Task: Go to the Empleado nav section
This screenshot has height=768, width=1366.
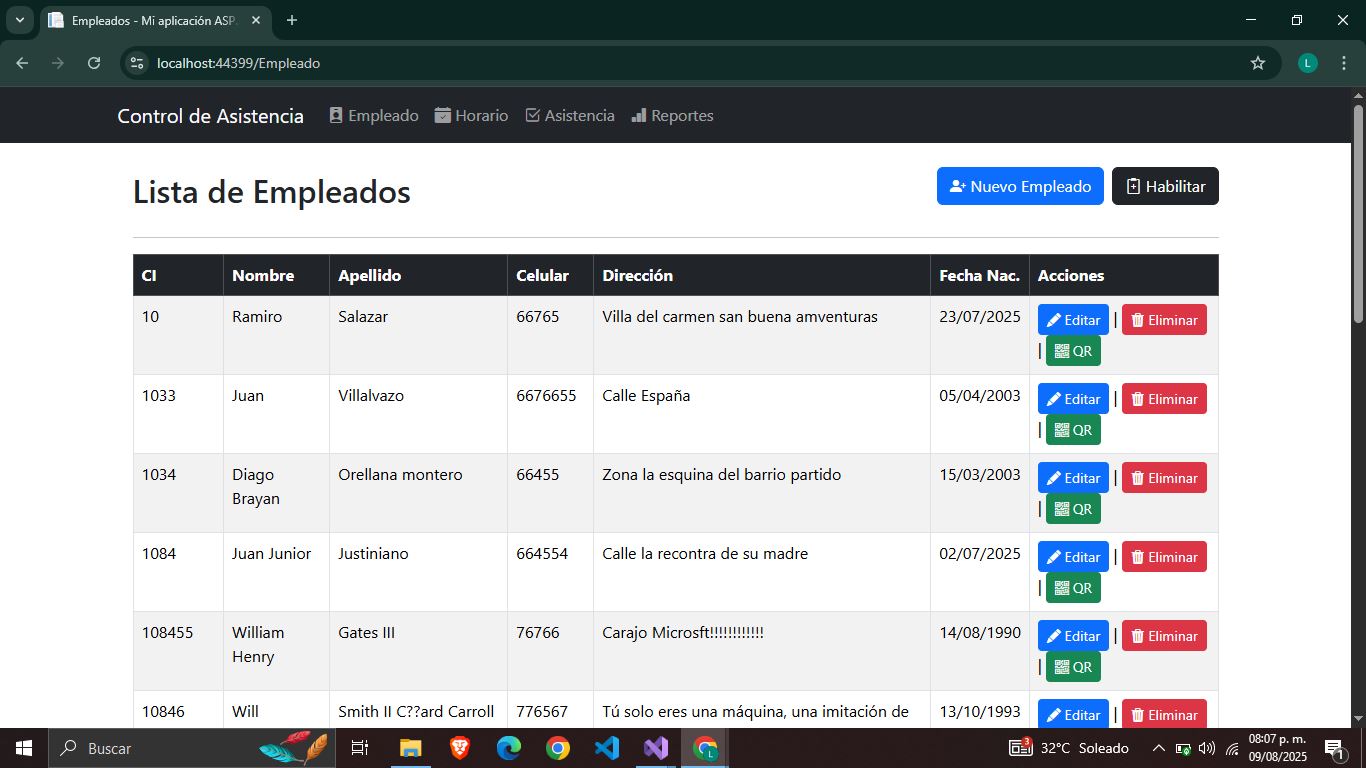Action: [374, 116]
